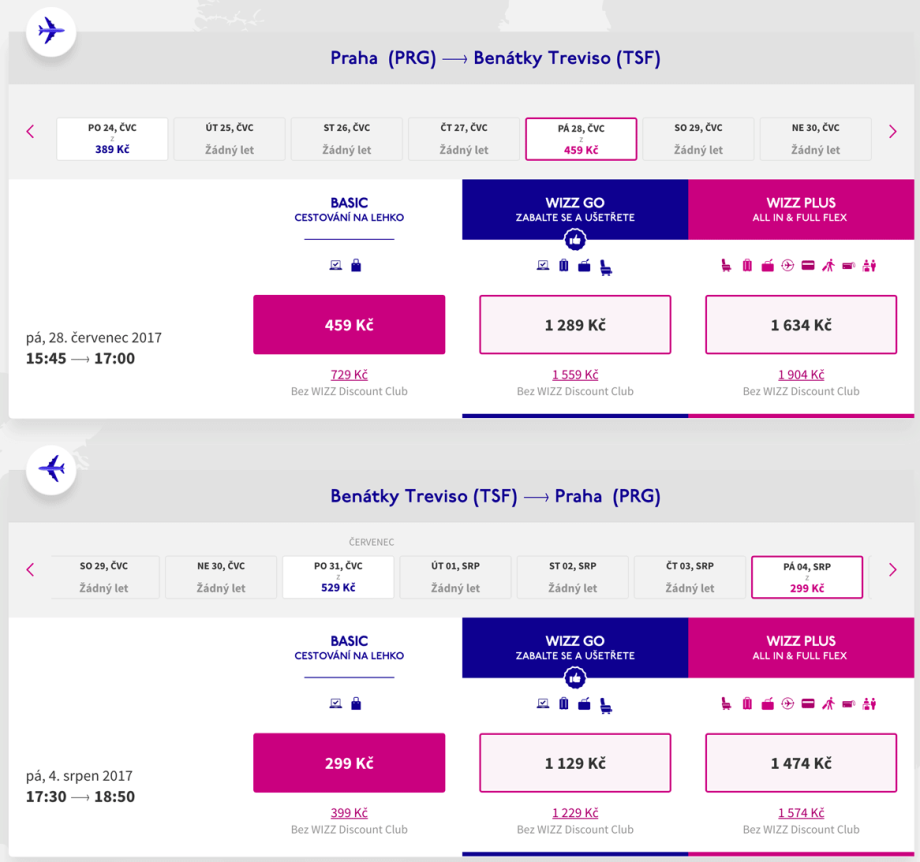Choose return WIZZ PLUS fare 1 474 Kč
This screenshot has height=862, width=920.
(x=801, y=763)
